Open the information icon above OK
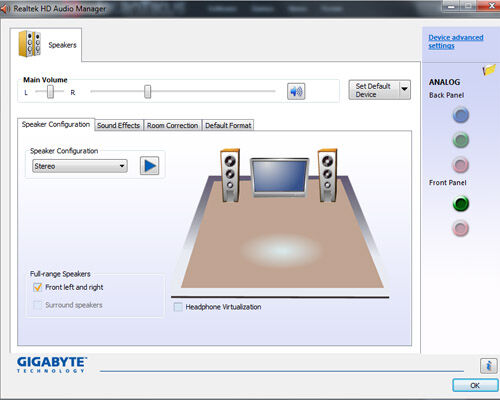 pyautogui.click(x=489, y=366)
